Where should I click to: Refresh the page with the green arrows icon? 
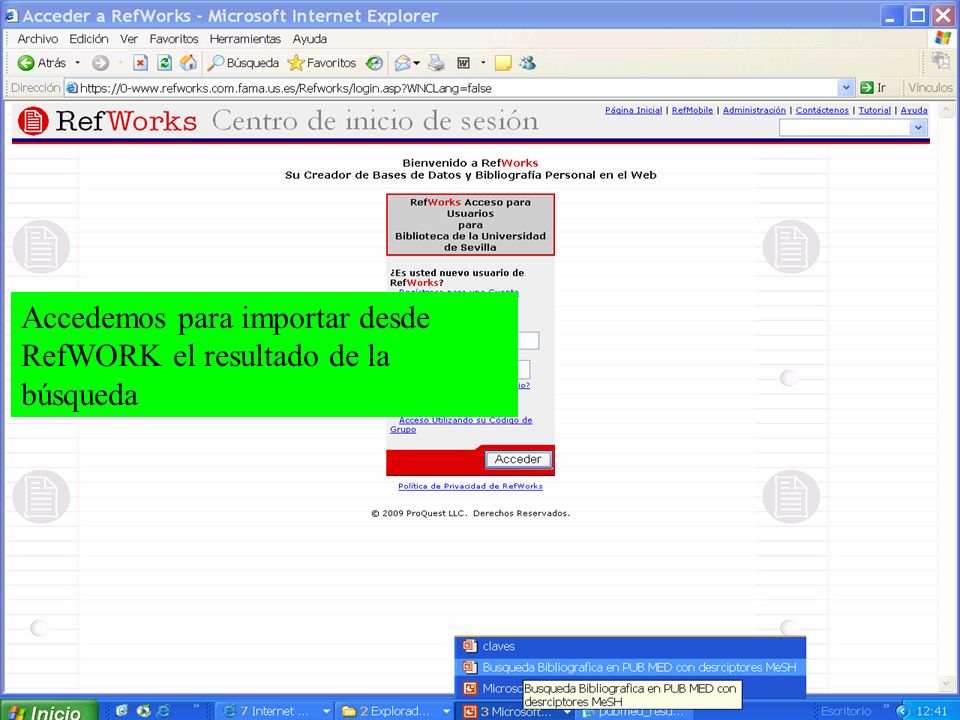tap(164, 62)
